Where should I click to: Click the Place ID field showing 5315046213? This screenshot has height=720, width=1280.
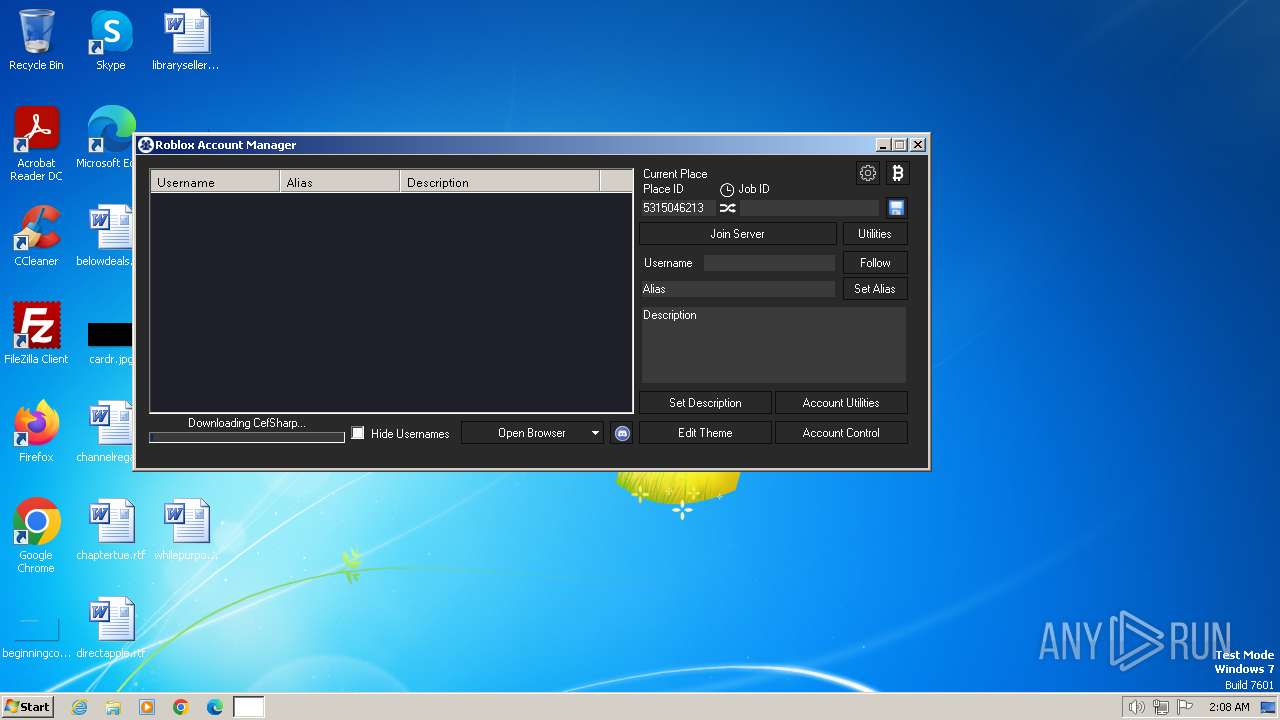click(x=678, y=208)
